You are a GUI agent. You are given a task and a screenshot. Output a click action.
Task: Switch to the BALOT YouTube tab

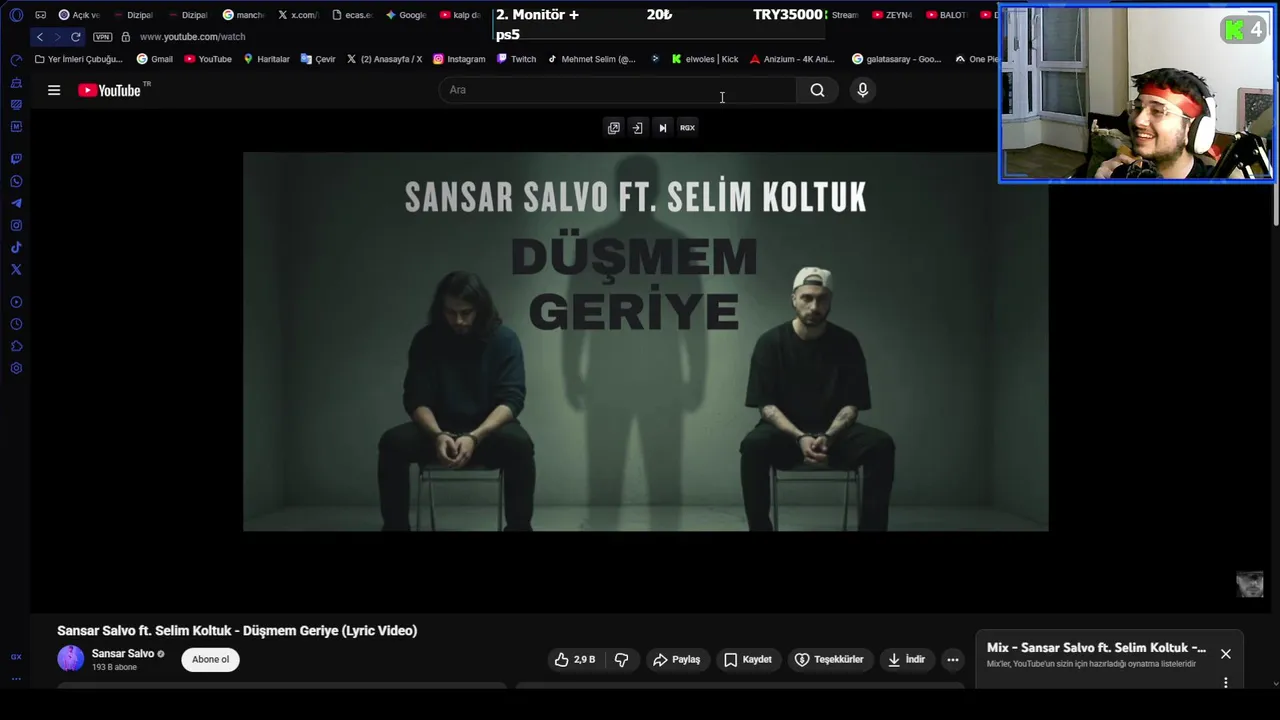point(946,15)
